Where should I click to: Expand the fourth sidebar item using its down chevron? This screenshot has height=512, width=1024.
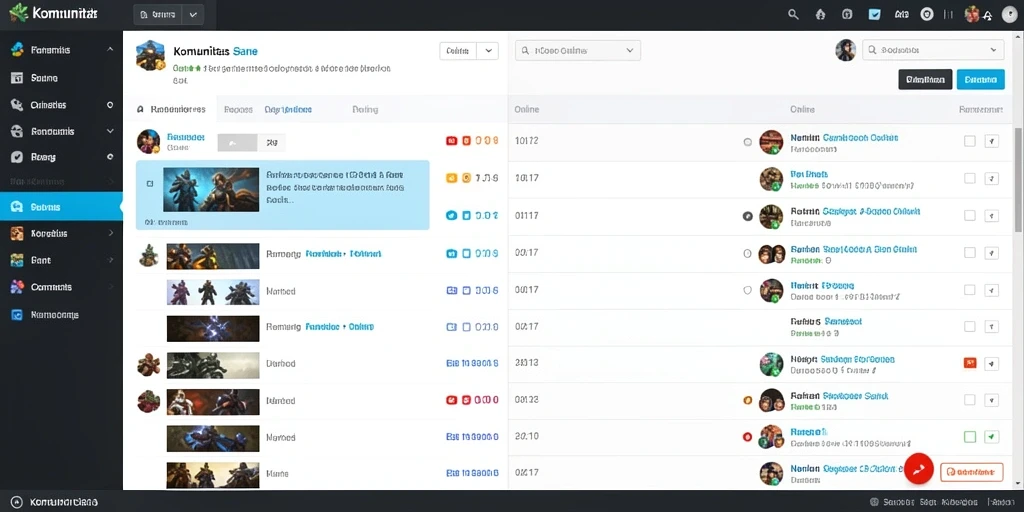[110, 131]
